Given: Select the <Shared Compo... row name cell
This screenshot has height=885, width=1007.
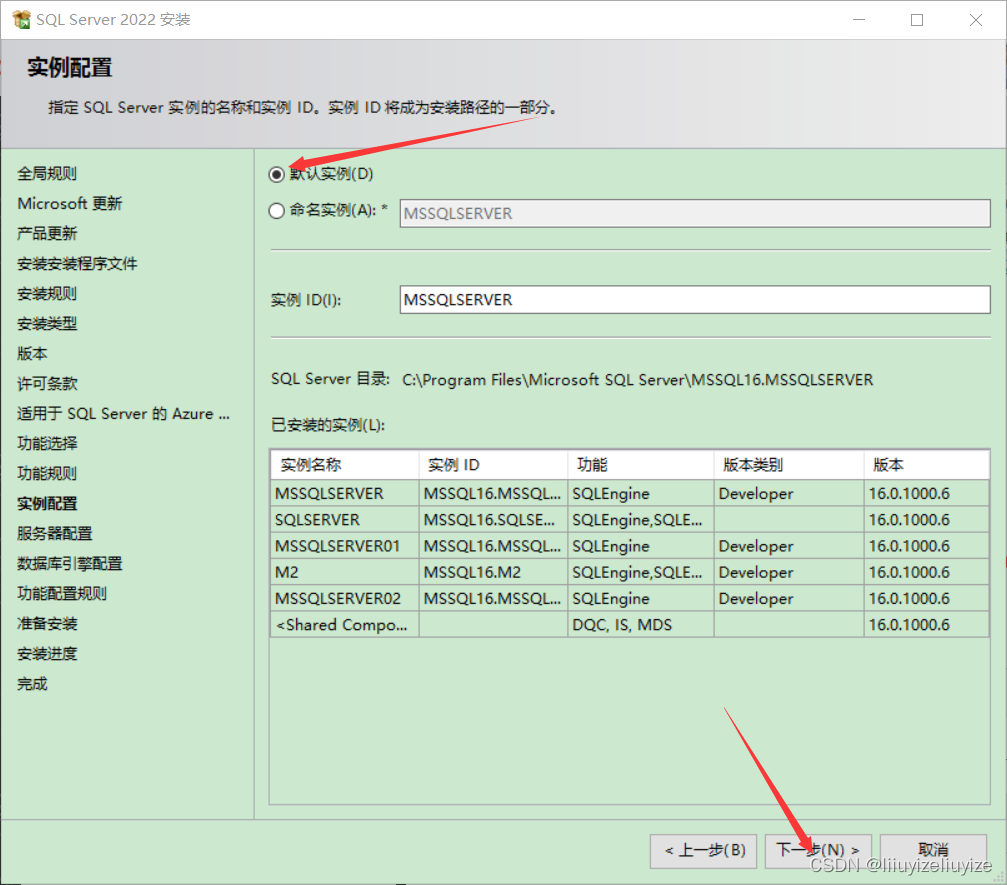Looking at the screenshot, I should tap(345, 625).
